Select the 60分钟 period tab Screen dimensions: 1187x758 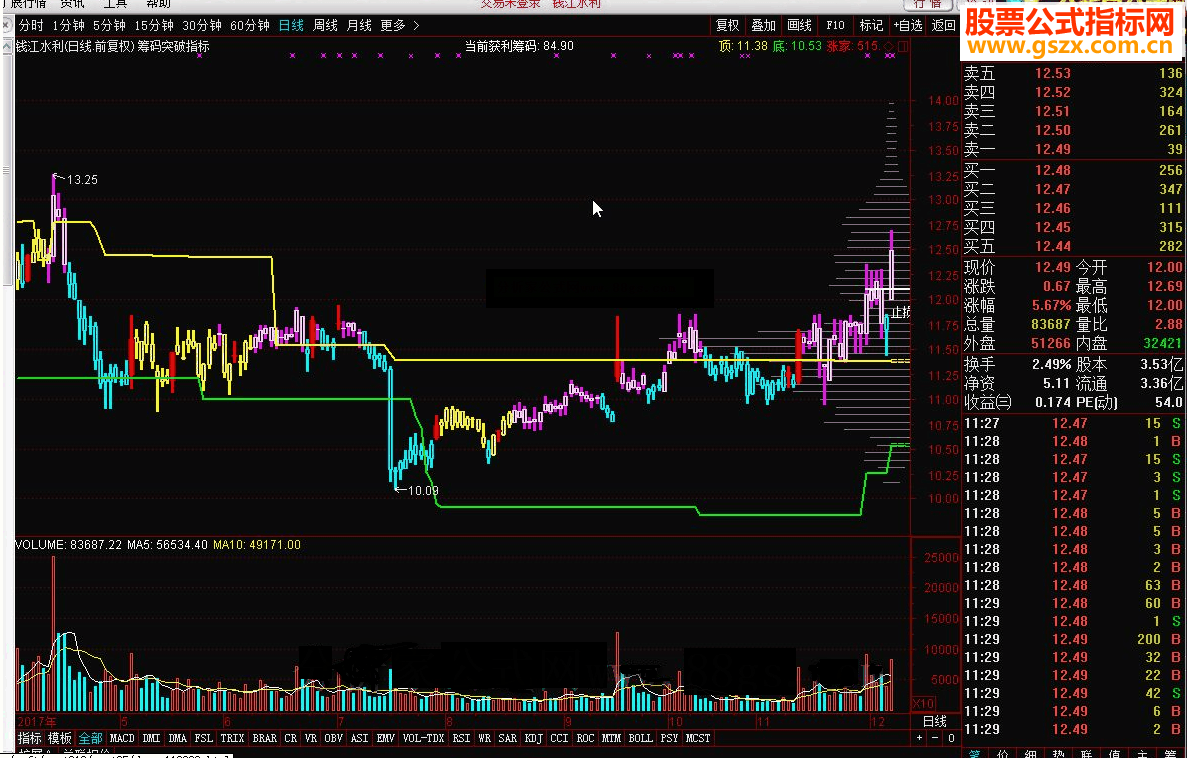pos(250,25)
